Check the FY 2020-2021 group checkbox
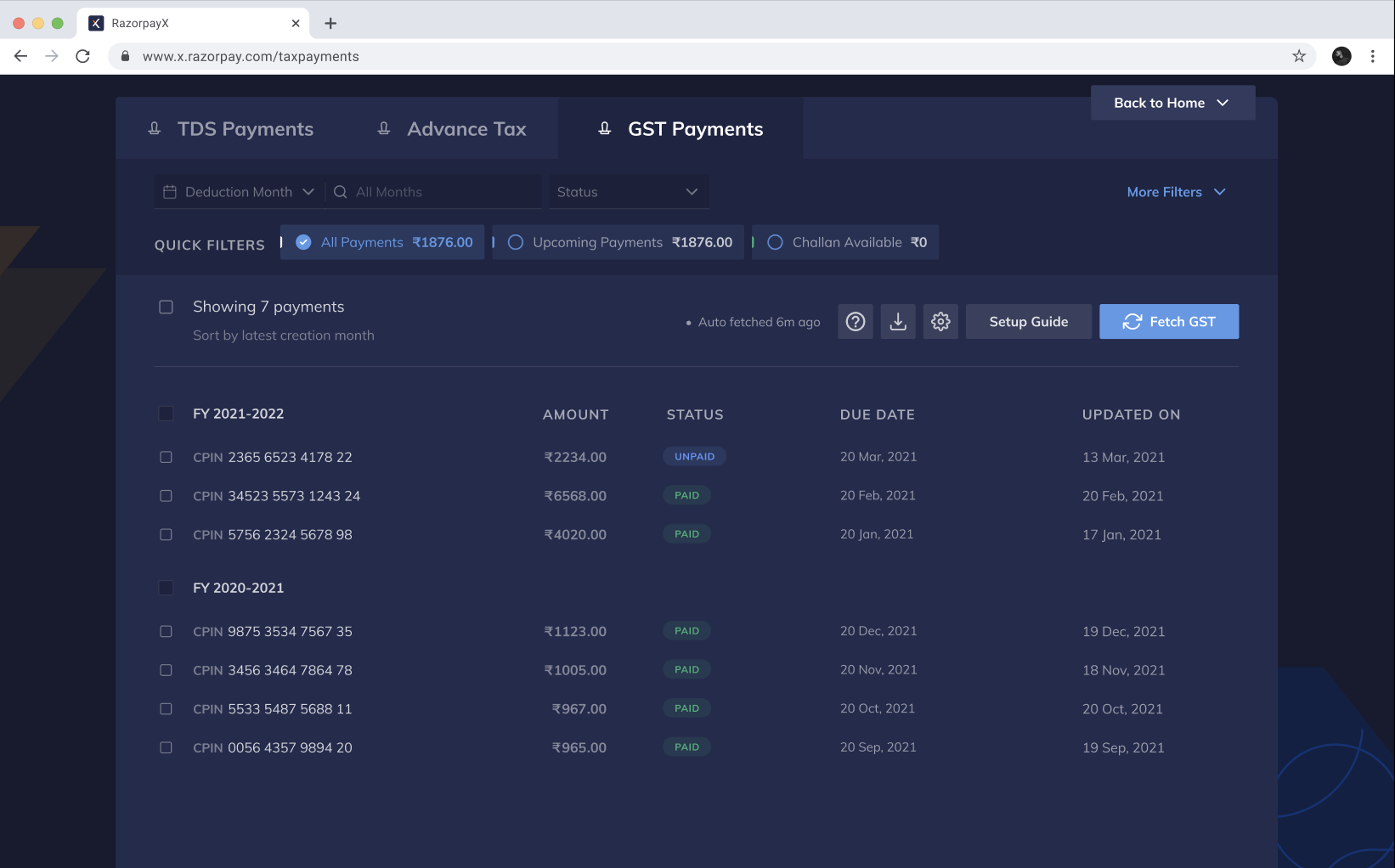 click(x=166, y=588)
